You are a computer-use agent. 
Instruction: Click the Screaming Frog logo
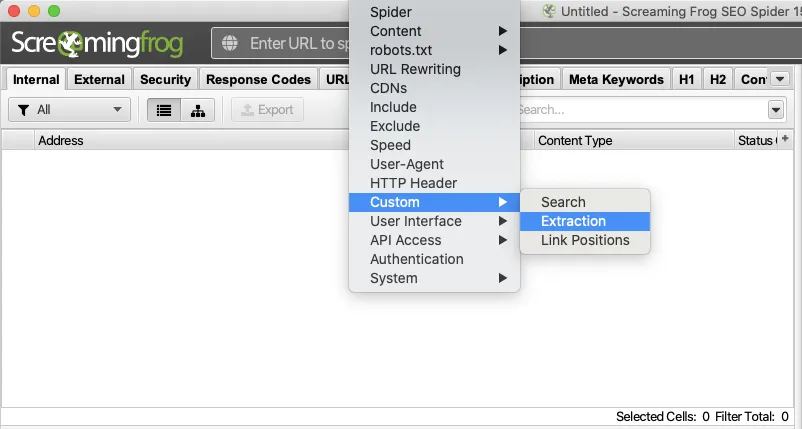[x=97, y=44]
